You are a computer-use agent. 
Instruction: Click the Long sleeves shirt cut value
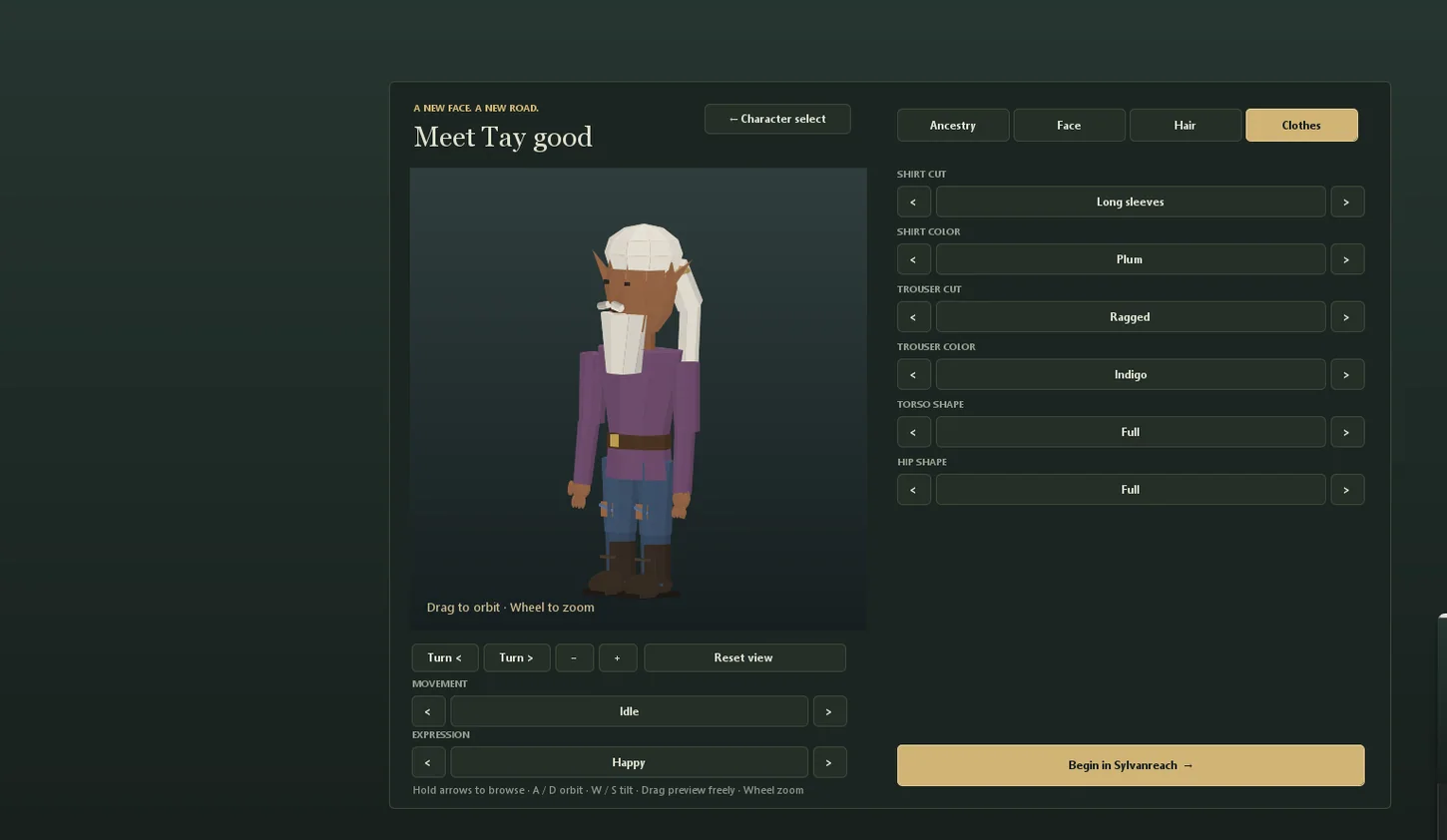click(x=1131, y=202)
